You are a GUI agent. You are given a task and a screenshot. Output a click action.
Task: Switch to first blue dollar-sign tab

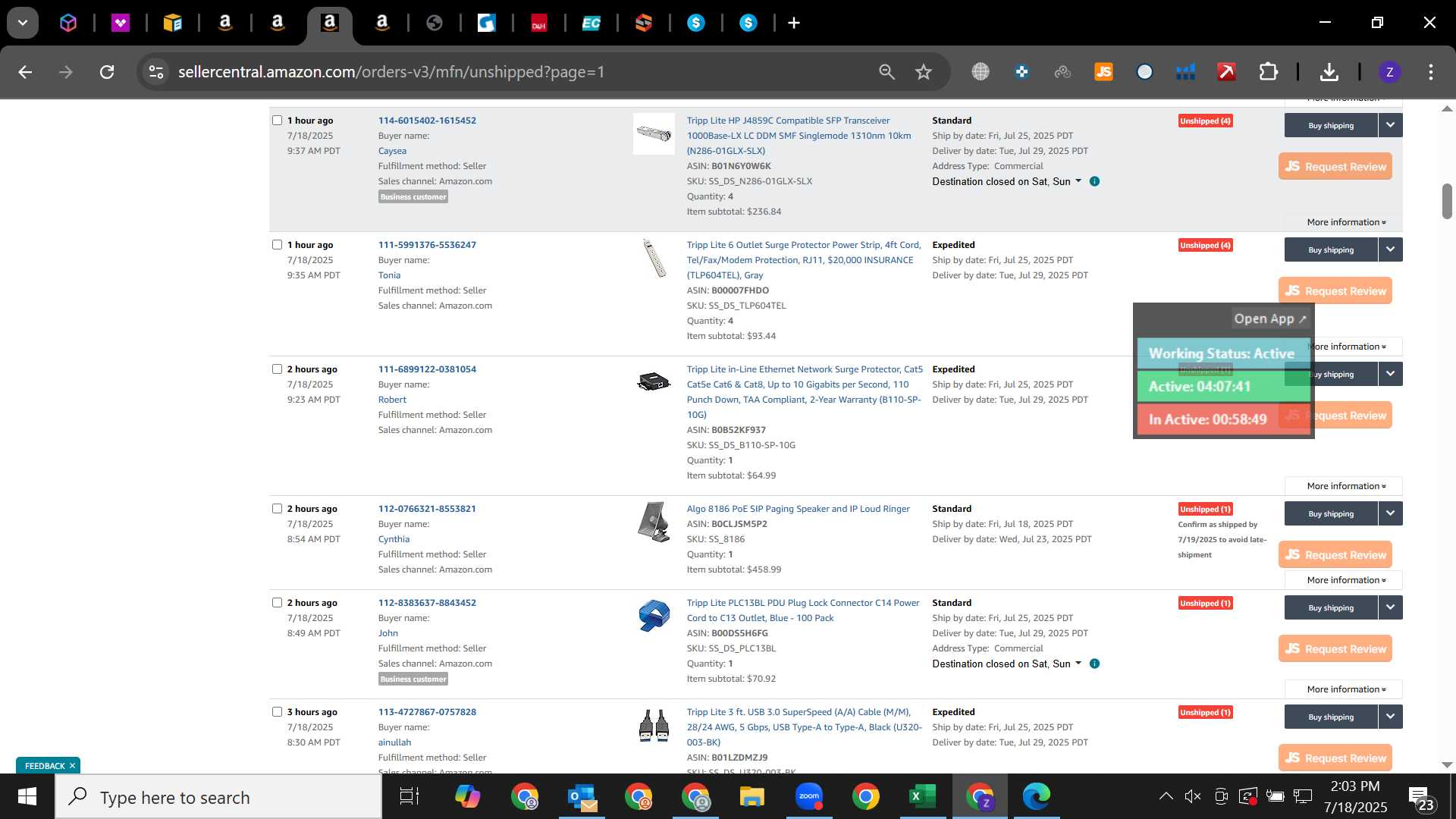(696, 23)
